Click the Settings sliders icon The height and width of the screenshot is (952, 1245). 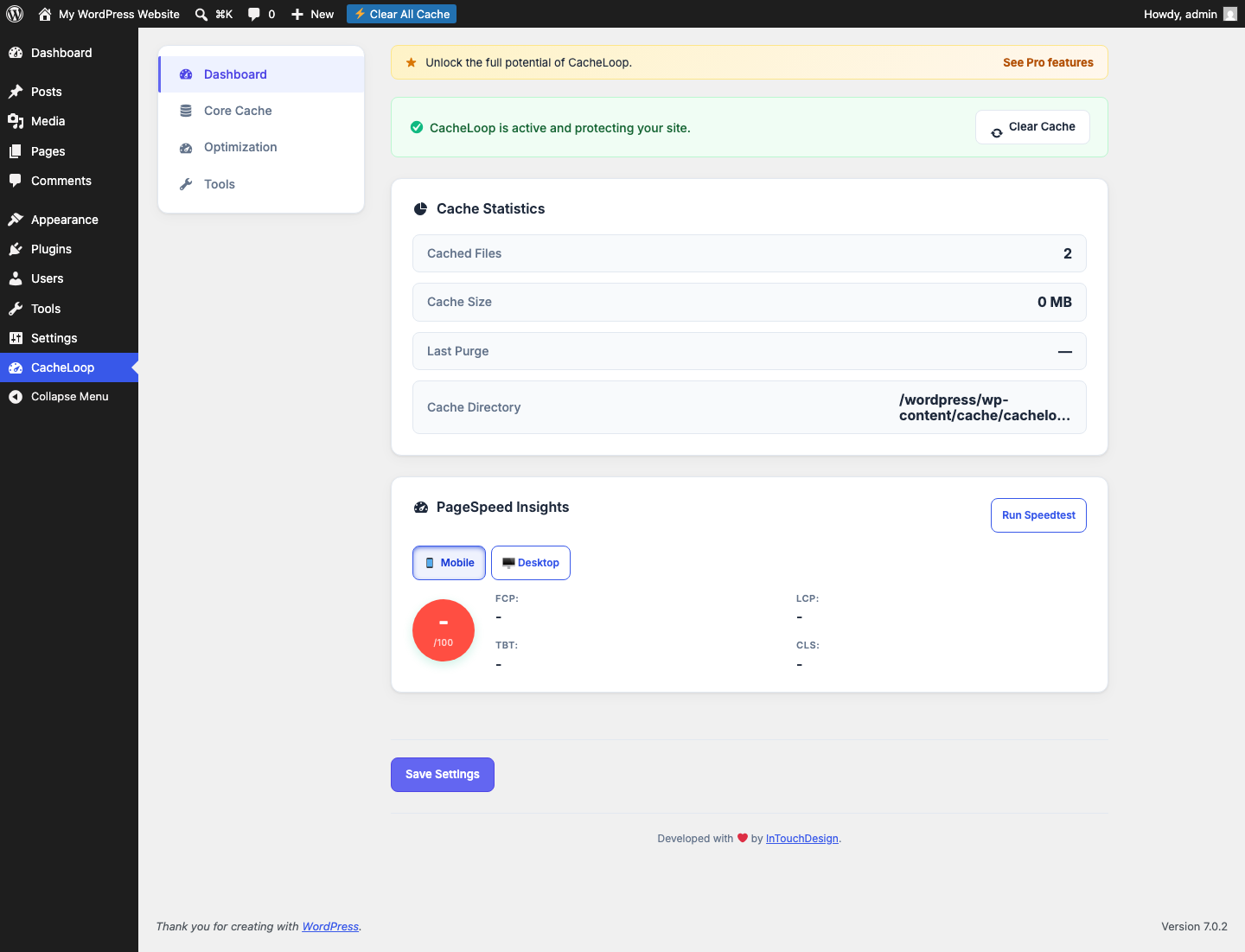(16, 338)
